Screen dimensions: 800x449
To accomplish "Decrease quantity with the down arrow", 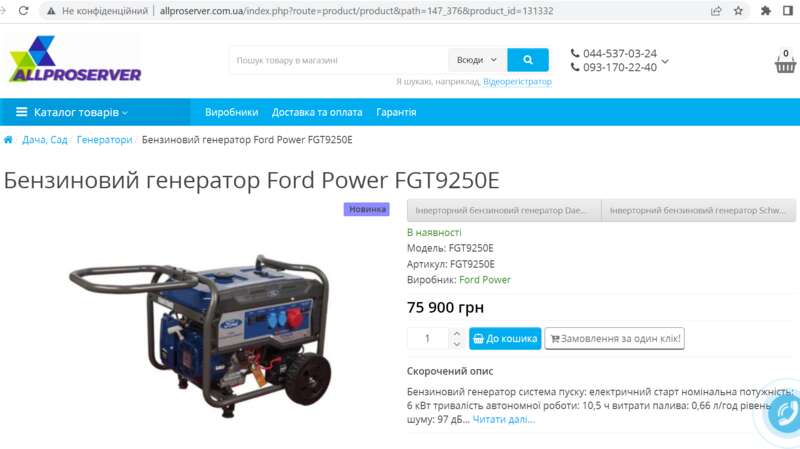I will click(457, 344).
